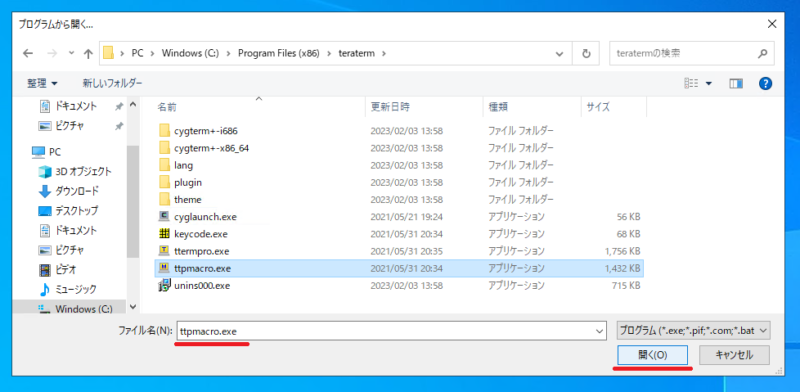This screenshot has height=392, width=800.
Task: Select 3D オブジェクト in navigation pane
Action: (83, 172)
